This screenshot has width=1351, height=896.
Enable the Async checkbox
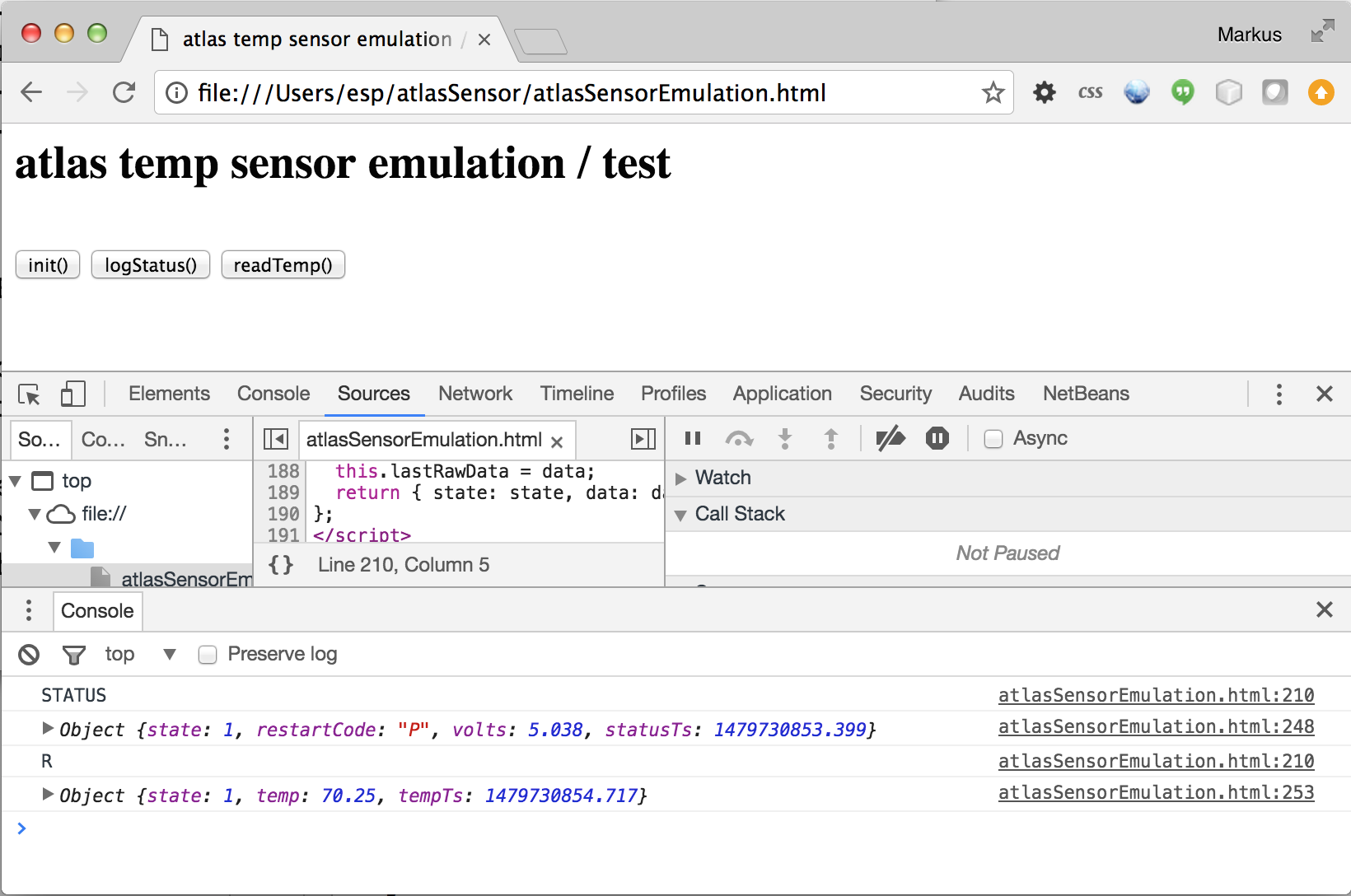(993, 439)
